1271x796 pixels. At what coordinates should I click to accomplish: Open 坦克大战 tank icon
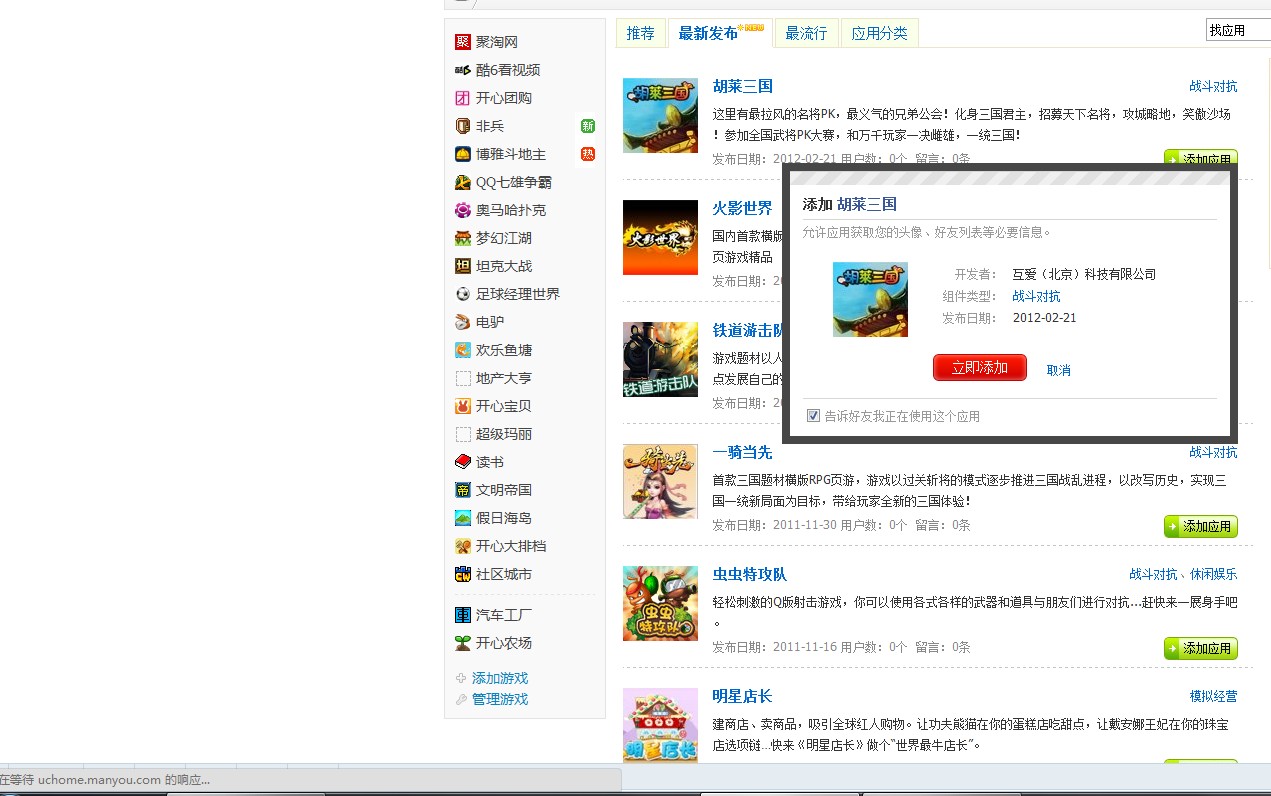[x=462, y=266]
